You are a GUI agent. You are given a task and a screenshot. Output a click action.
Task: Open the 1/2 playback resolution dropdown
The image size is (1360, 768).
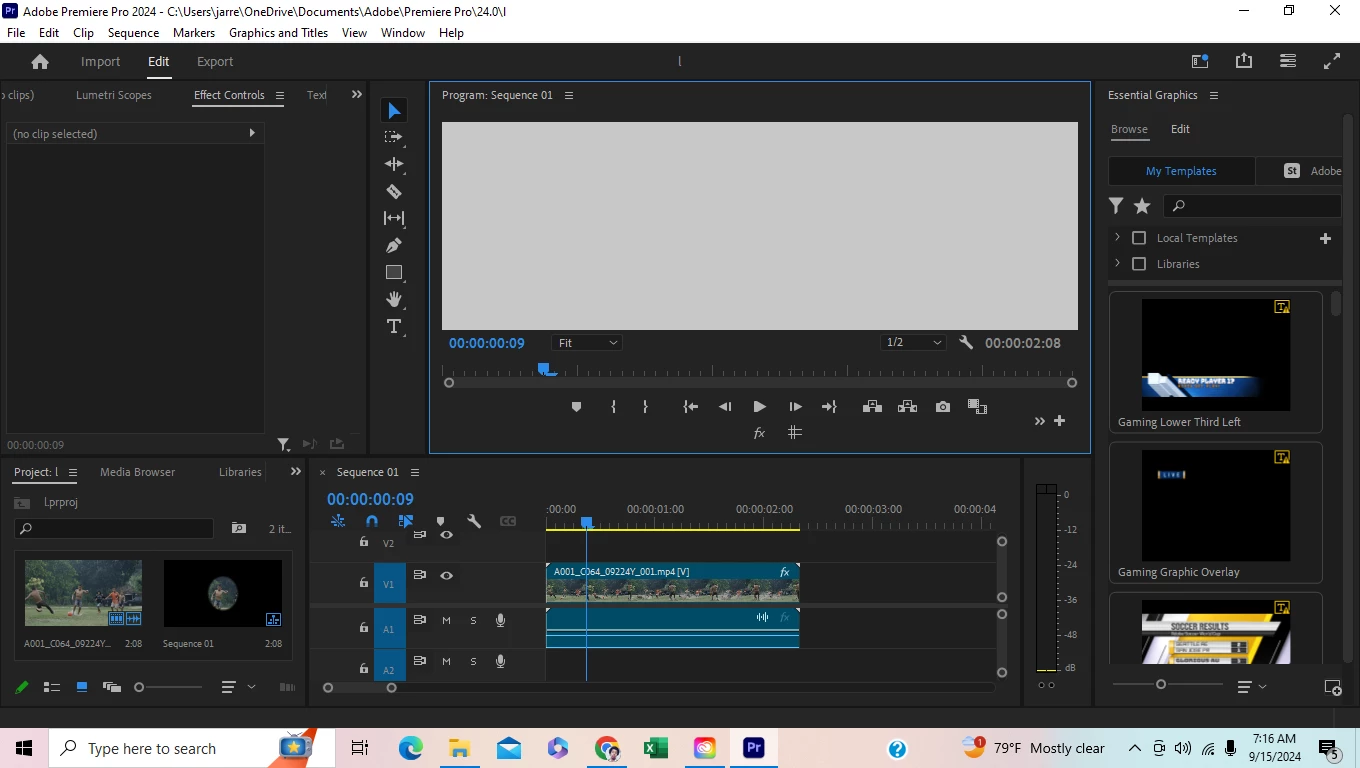pos(914,343)
